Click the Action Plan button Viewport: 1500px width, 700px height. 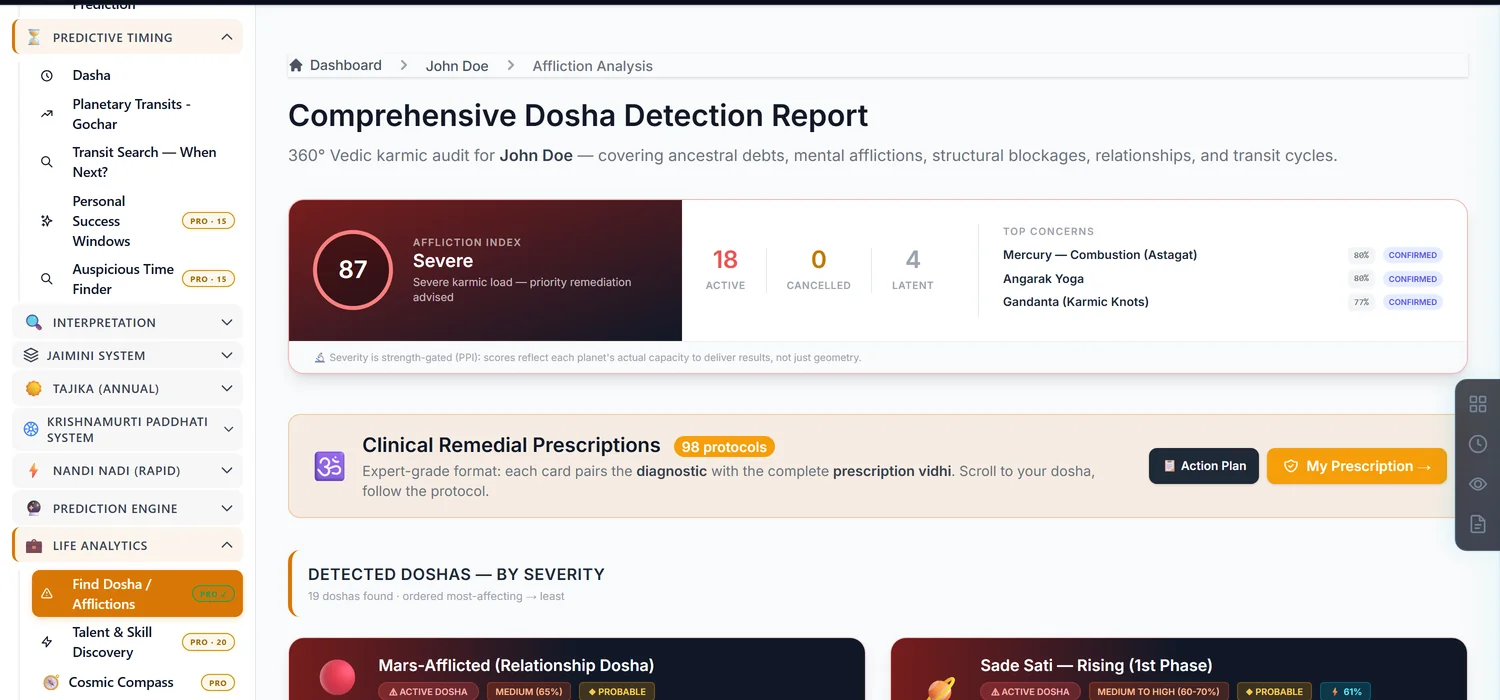coord(1204,466)
